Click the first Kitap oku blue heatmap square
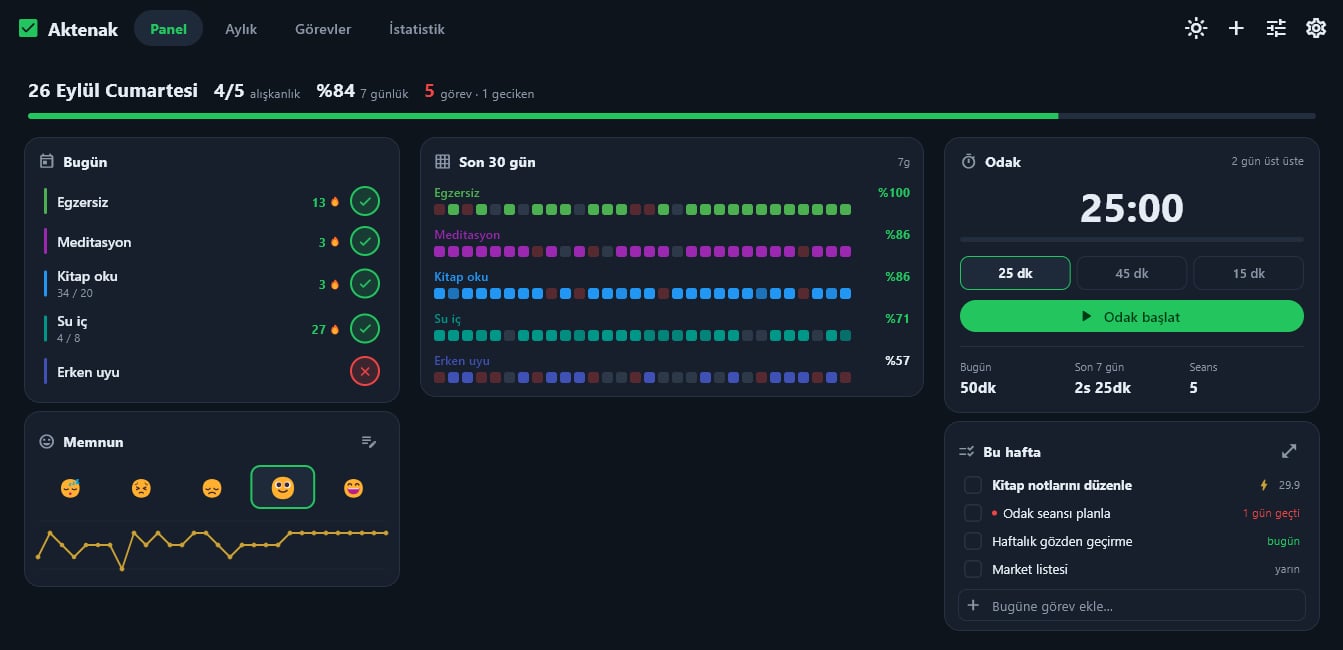The width and height of the screenshot is (1343, 650). click(x=440, y=294)
